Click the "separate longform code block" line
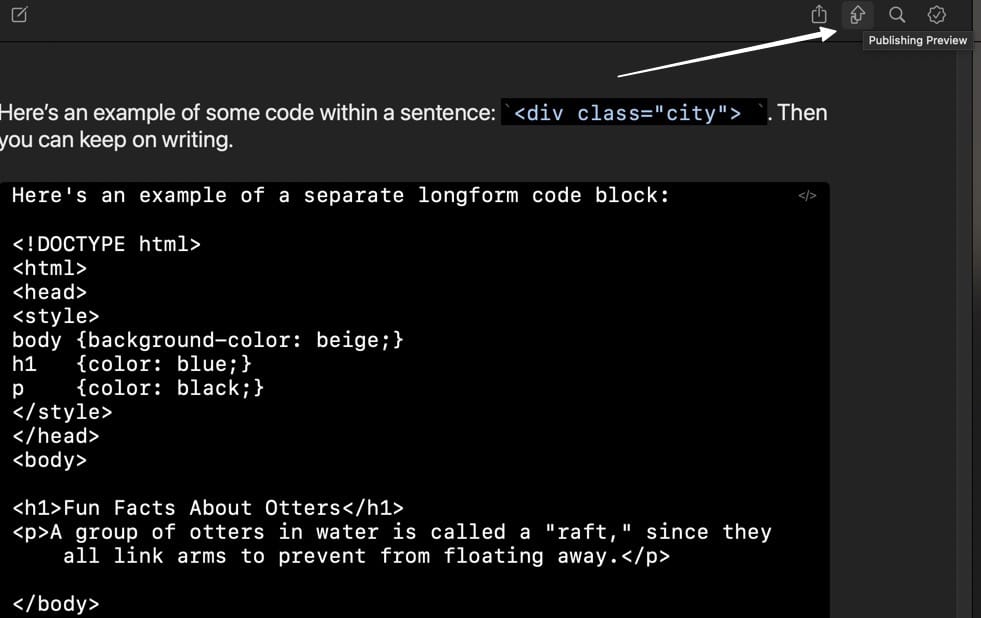This screenshot has height=618, width=981. 340,196
